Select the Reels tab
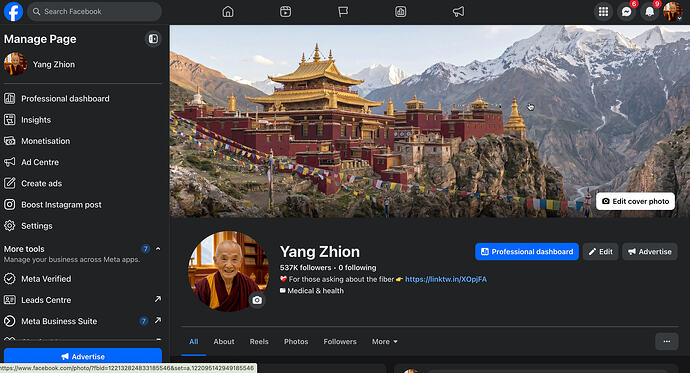Viewport: 690px width, 373px height. click(259, 342)
